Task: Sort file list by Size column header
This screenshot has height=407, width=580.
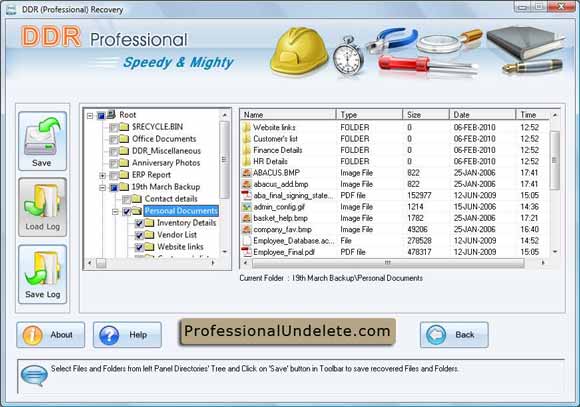Action: (425, 115)
